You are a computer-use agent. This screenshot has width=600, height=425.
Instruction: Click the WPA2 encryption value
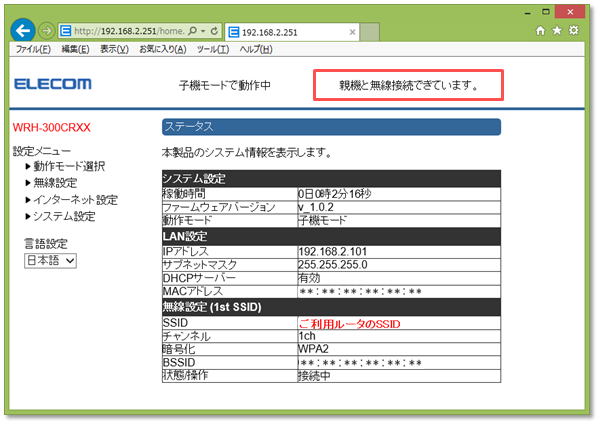pyautogui.click(x=313, y=349)
